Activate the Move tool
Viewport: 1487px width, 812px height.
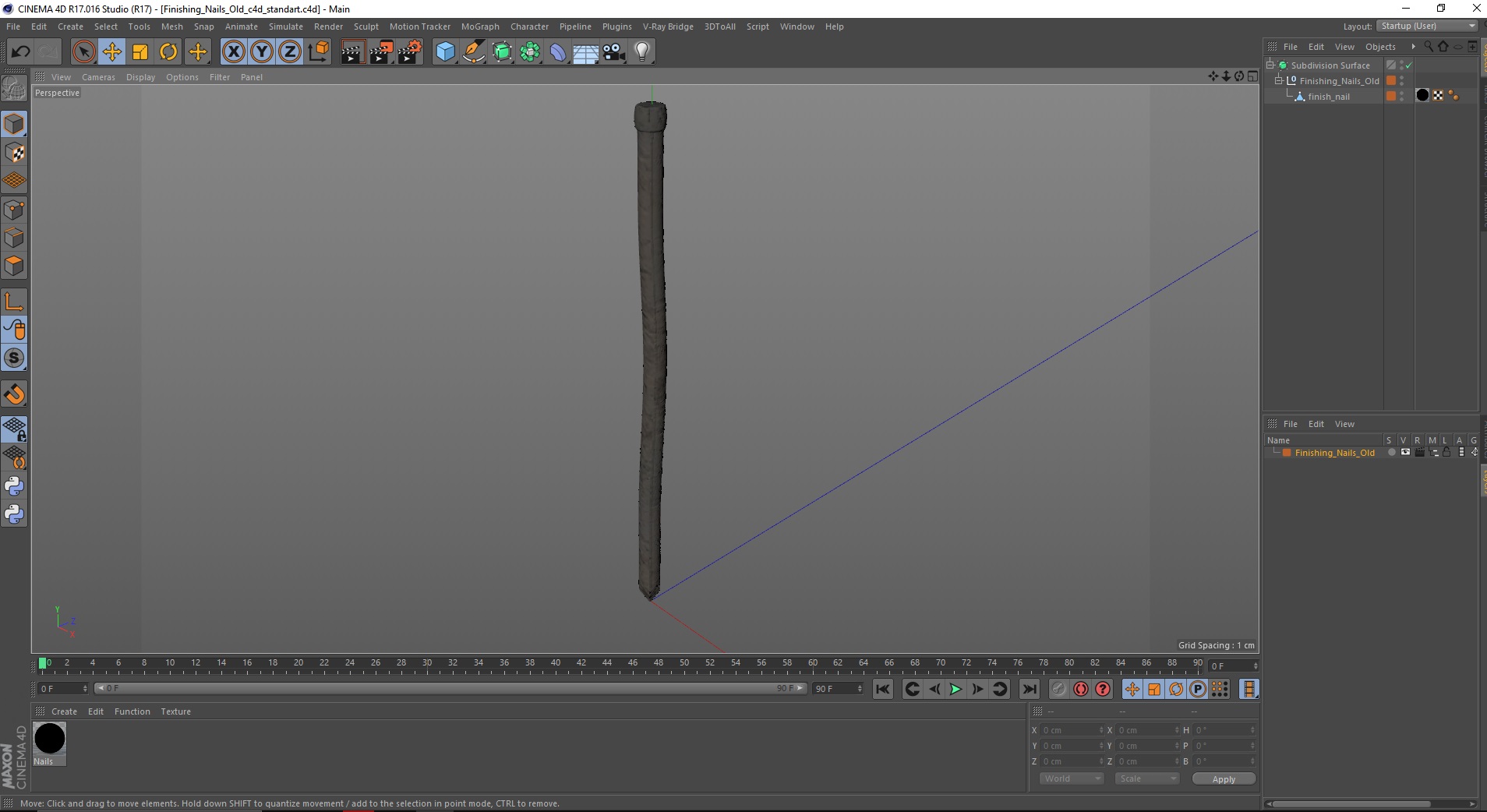pyautogui.click(x=112, y=52)
